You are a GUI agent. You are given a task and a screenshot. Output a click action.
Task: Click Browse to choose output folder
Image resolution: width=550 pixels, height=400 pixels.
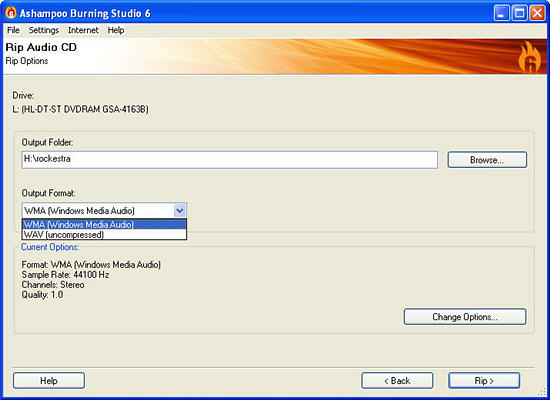487,160
